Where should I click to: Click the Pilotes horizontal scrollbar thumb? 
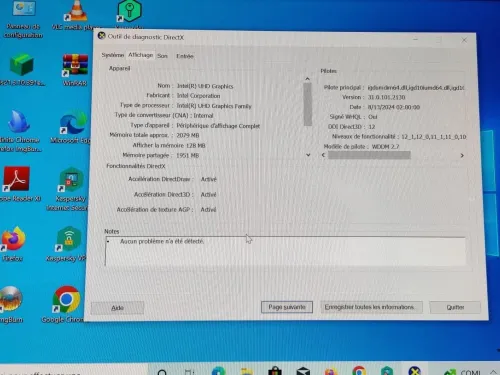click(369, 155)
